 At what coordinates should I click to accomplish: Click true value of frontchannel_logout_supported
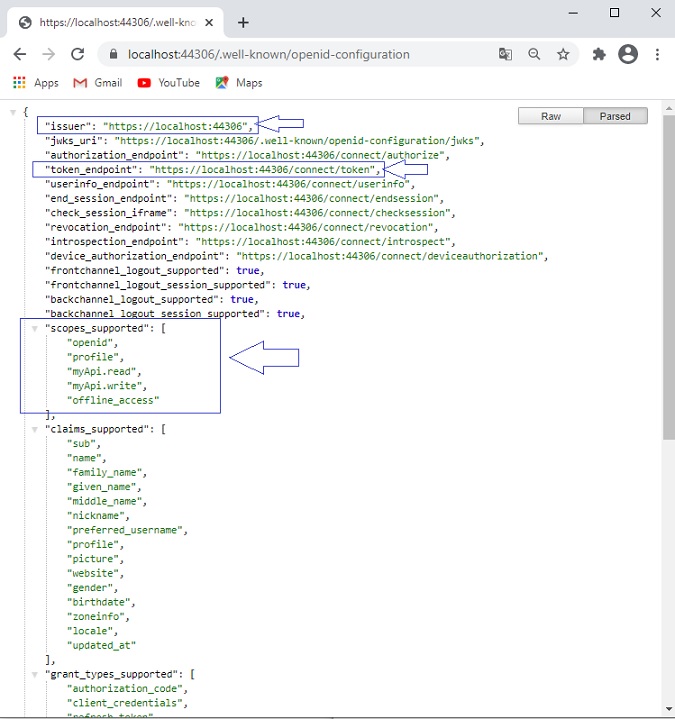point(248,271)
